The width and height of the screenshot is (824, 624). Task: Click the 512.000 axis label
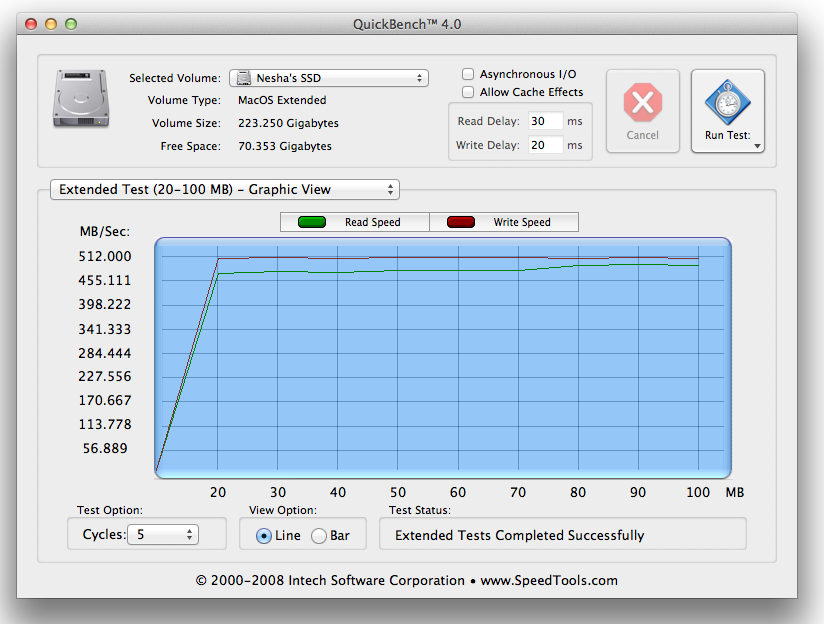(105, 257)
